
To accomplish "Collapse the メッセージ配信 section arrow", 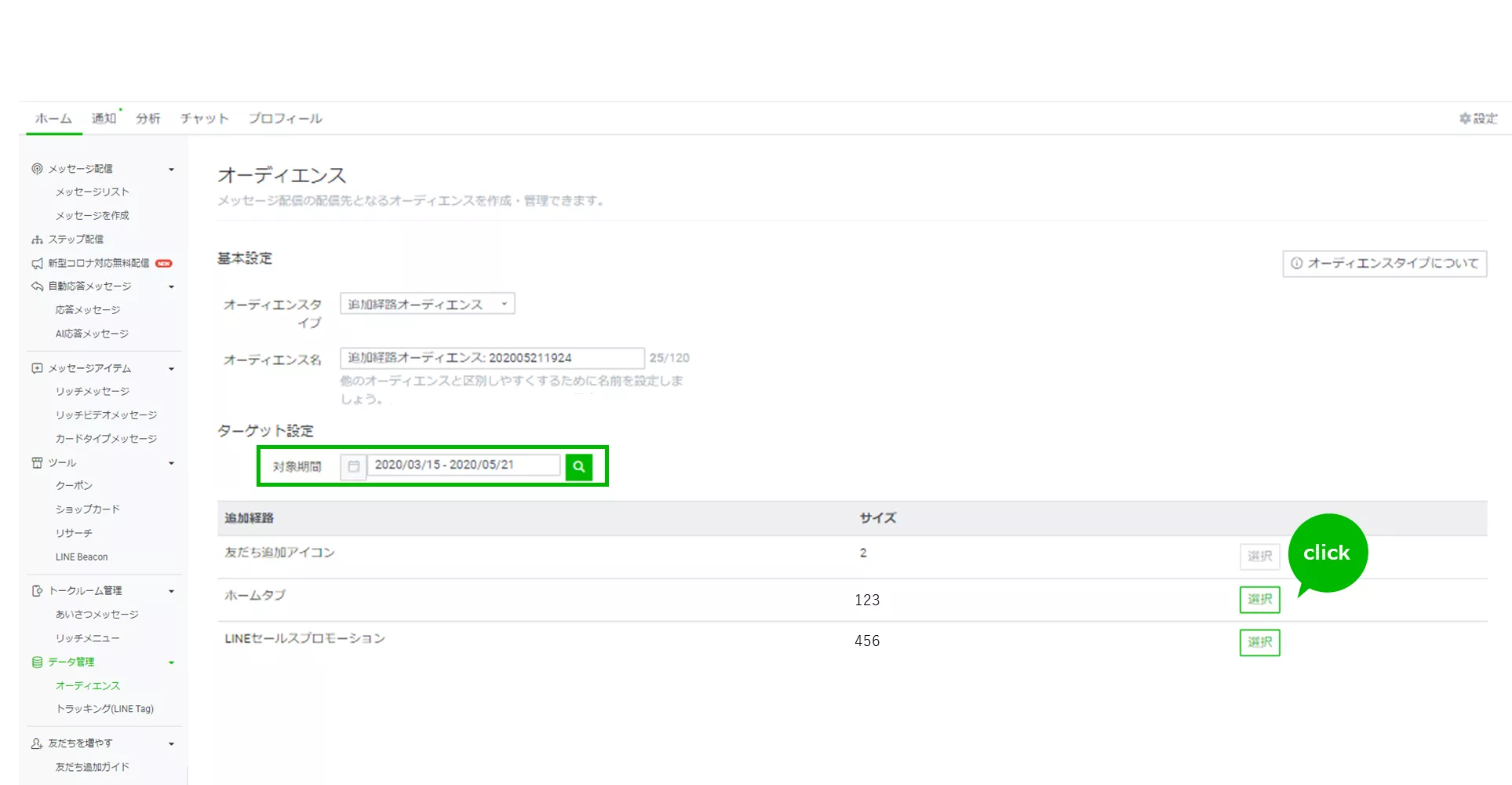I will click(171, 169).
